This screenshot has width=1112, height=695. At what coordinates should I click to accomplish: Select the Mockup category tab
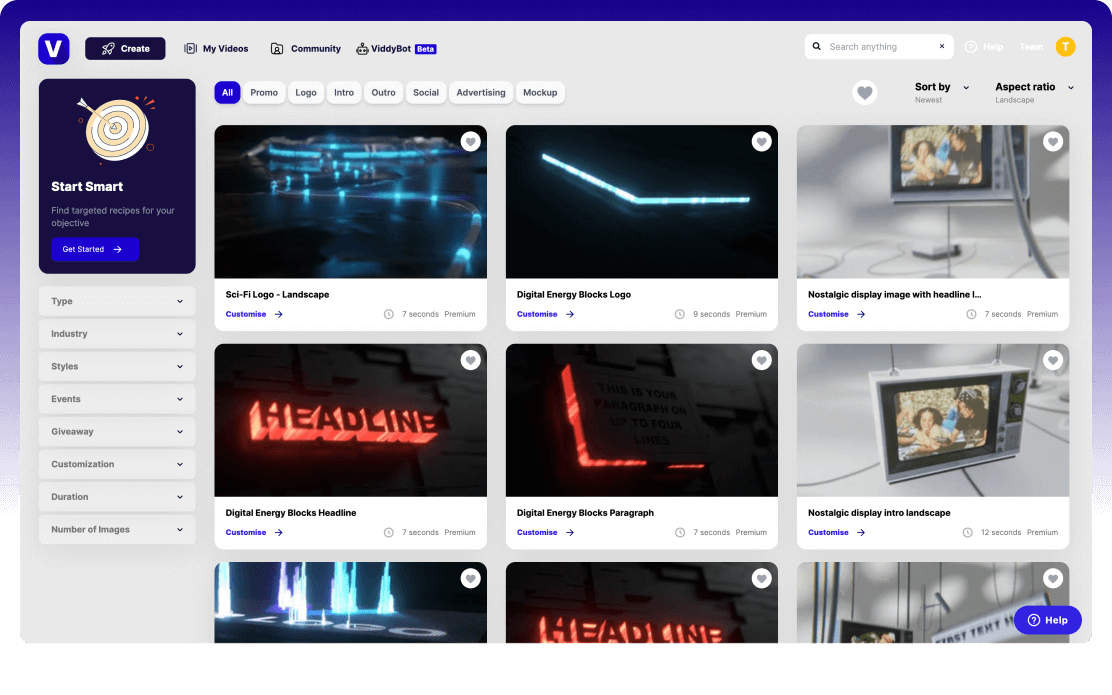[540, 92]
